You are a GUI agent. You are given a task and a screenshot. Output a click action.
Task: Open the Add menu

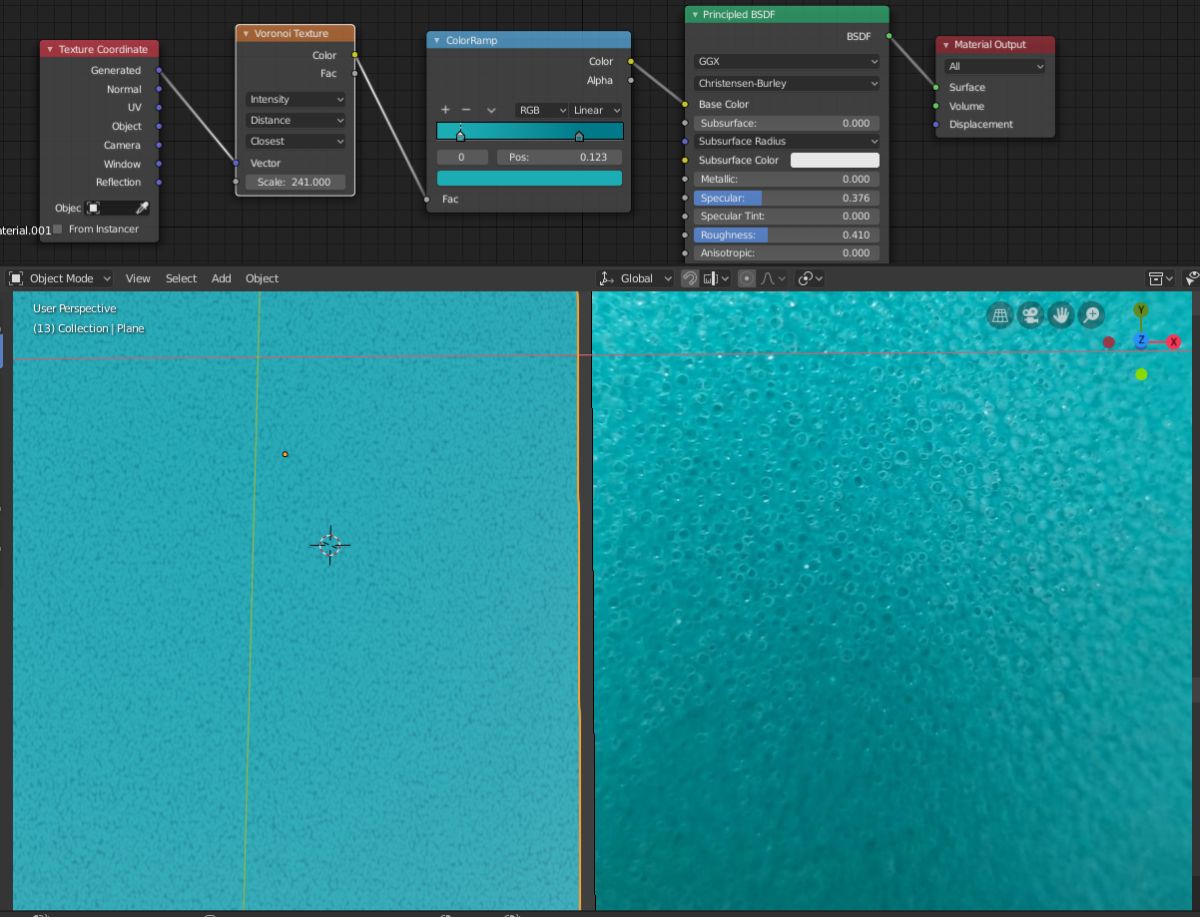coord(221,278)
